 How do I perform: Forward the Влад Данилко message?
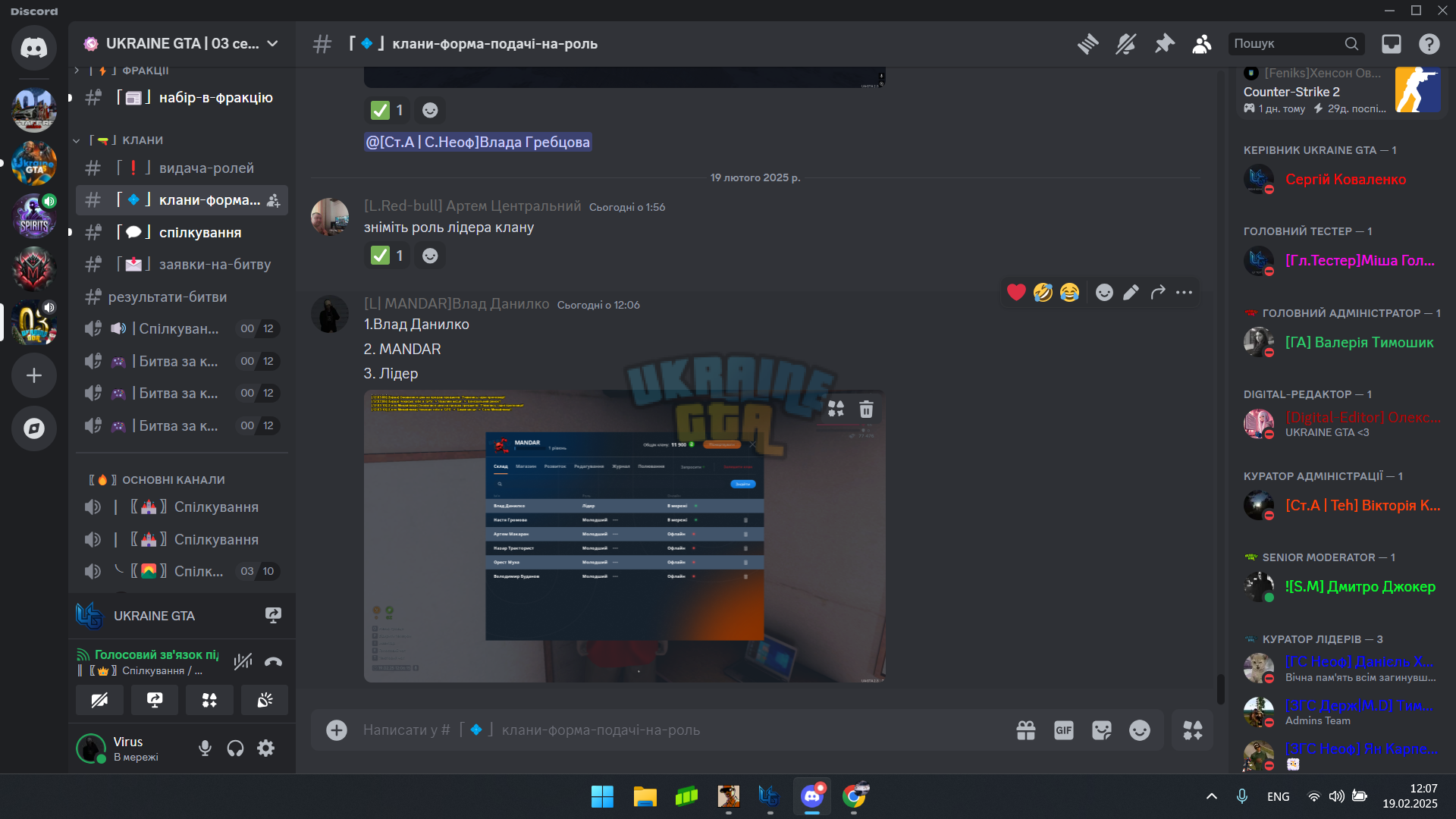click(1157, 293)
